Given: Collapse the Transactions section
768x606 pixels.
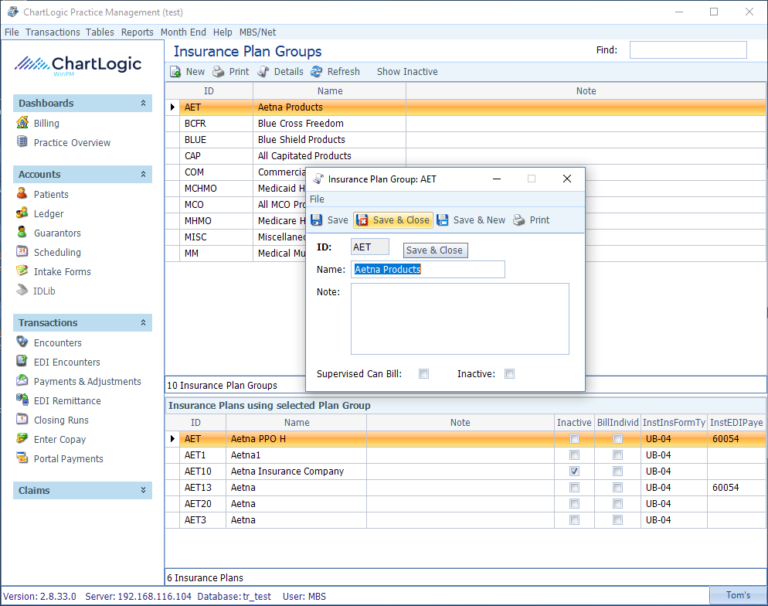Looking at the screenshot, I should [x=143, y=322].
